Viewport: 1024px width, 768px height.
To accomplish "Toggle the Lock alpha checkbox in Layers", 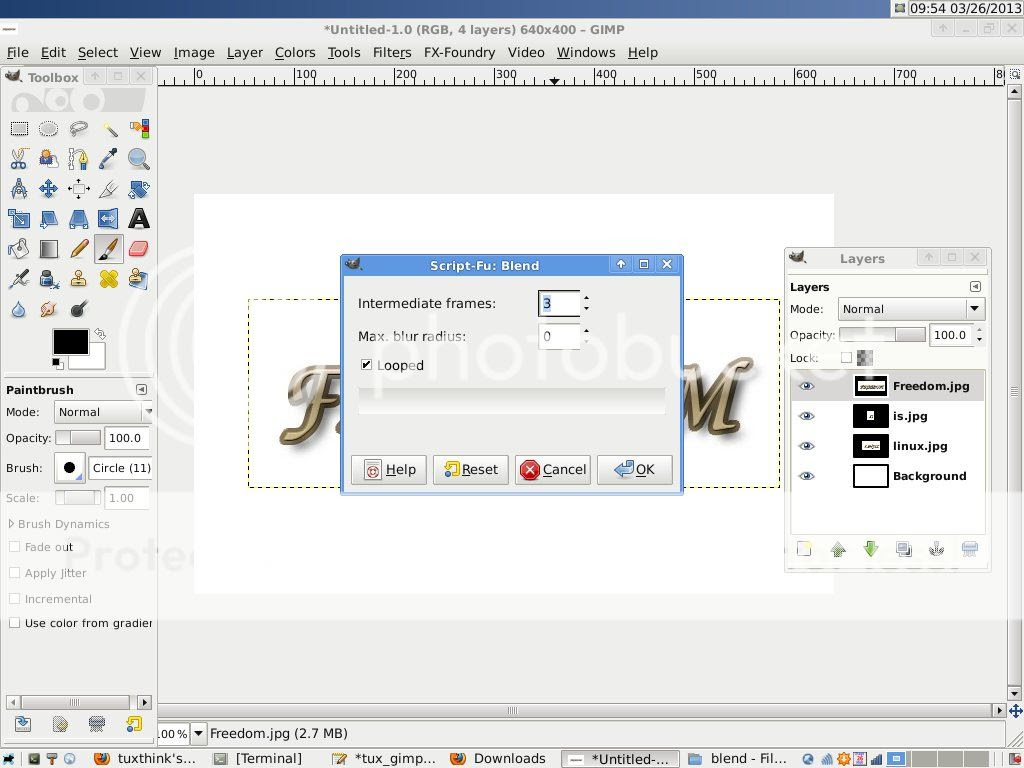I will click(x=846, y=358).
